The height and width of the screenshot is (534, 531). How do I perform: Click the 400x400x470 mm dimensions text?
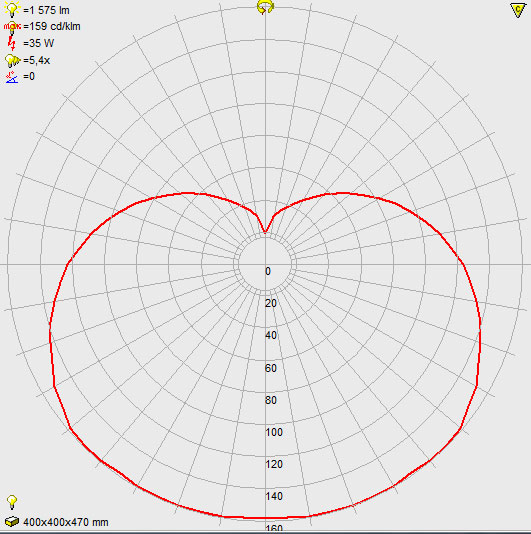[66, 522]
